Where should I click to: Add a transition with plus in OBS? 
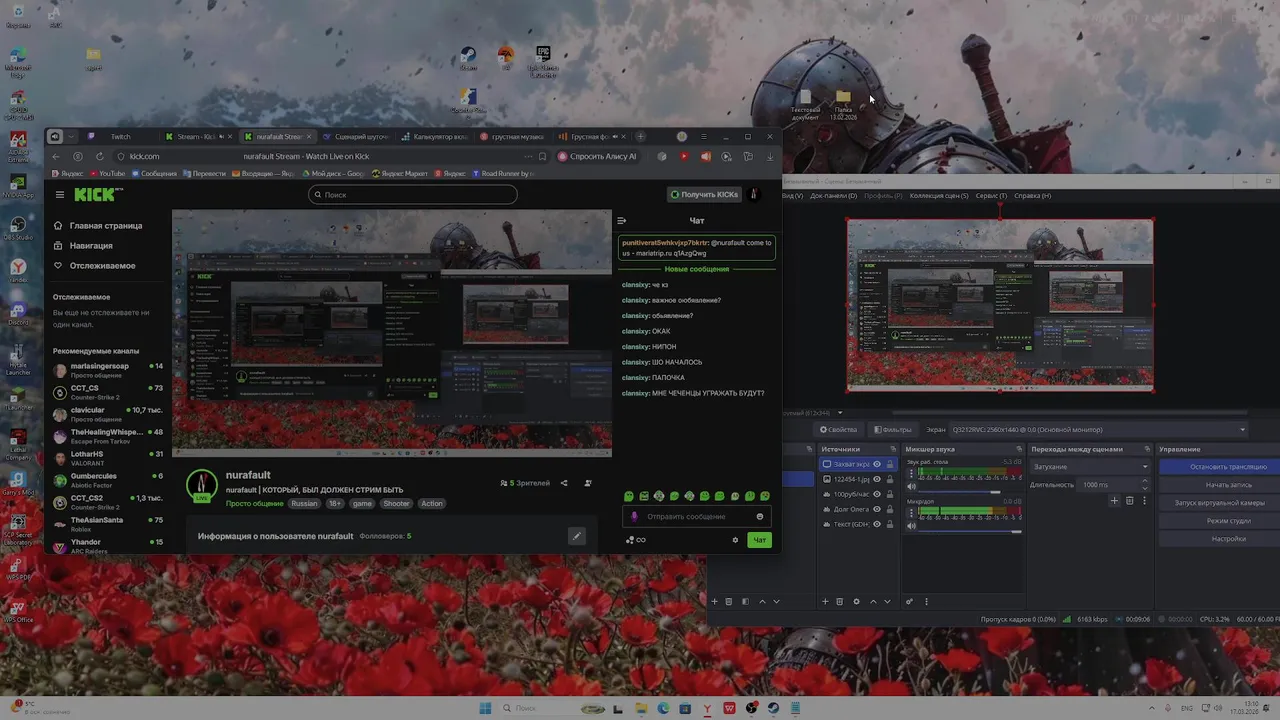(1114, 501)
